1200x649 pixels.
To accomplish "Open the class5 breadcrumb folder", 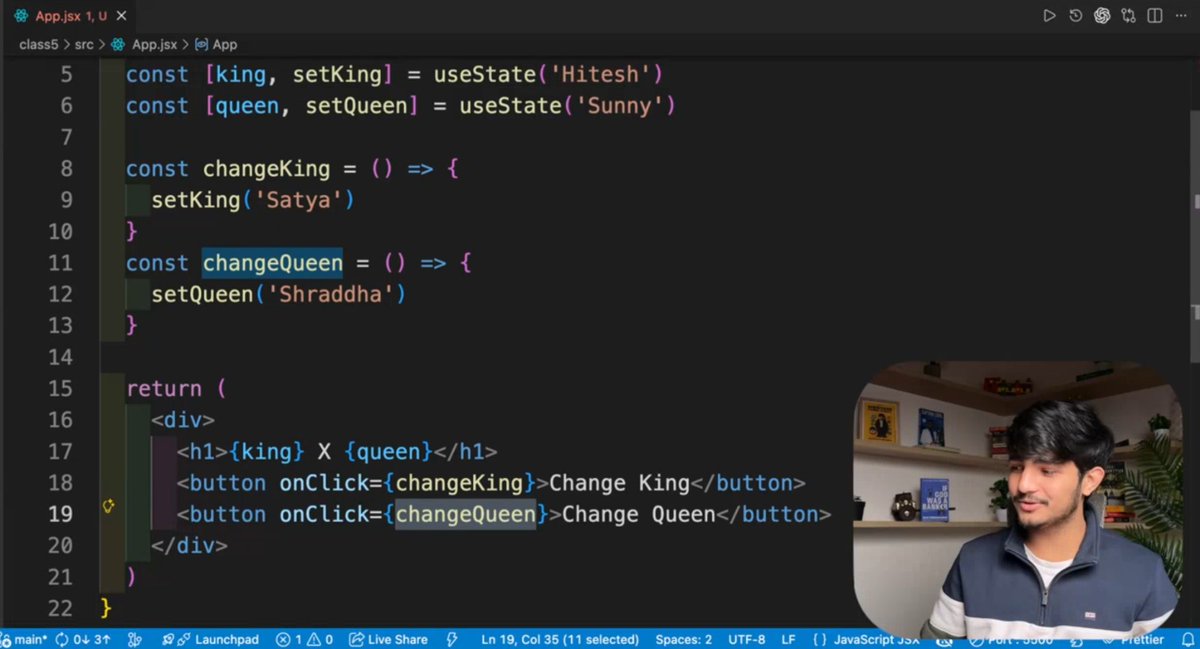I will click(39, 44).
